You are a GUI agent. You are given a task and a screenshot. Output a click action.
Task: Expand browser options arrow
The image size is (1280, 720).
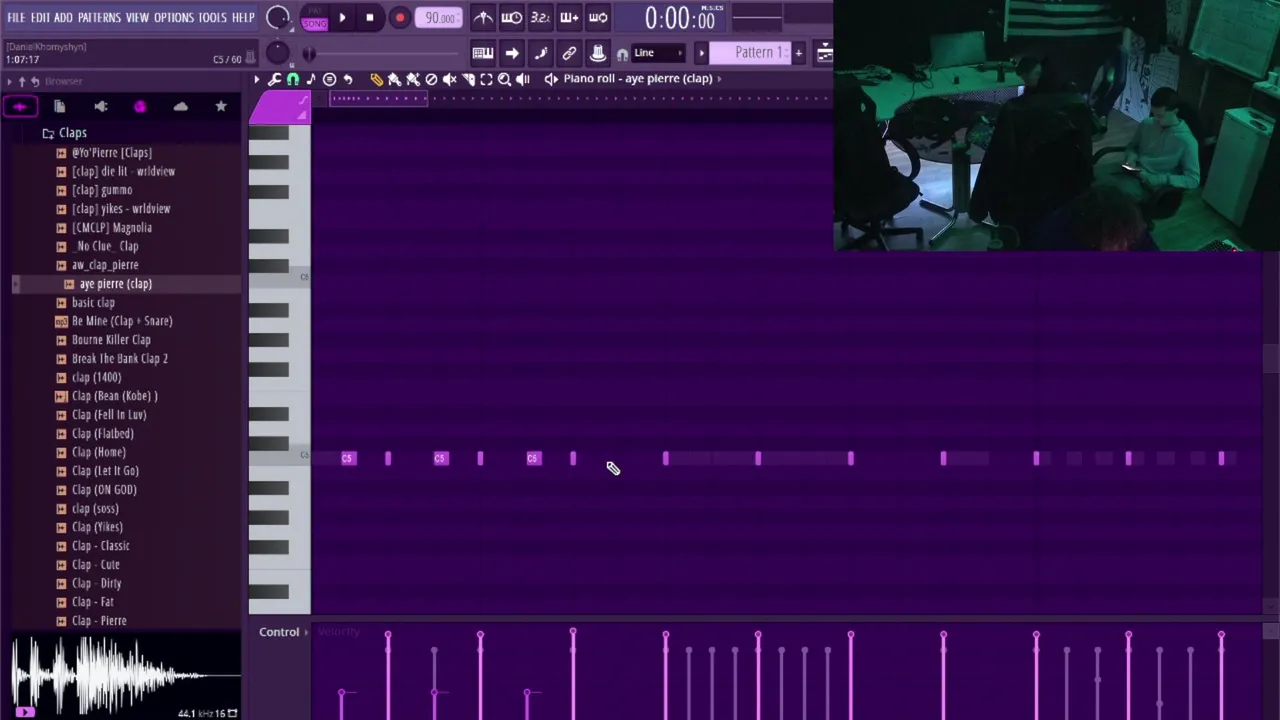point(9,81)
